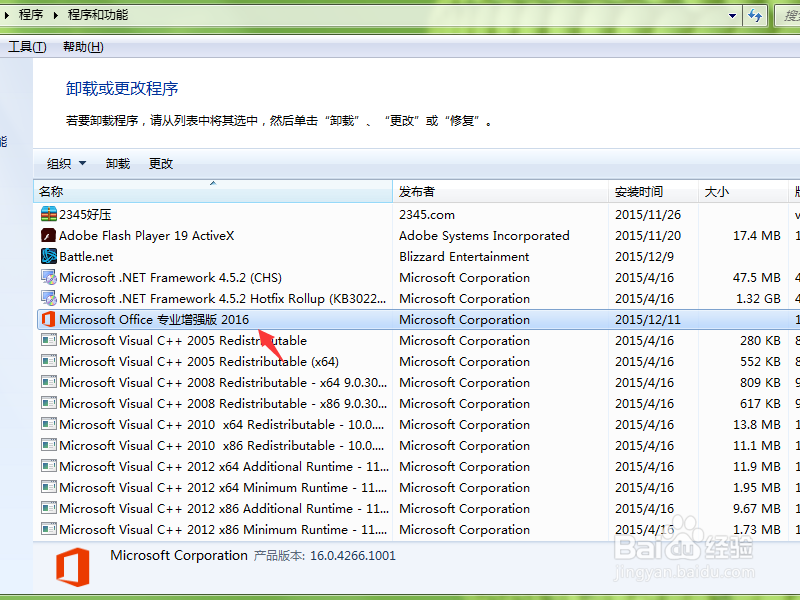Sort by the 发布者 column header
Viewport: 800px width, 600px height.
tap(501, 191)
